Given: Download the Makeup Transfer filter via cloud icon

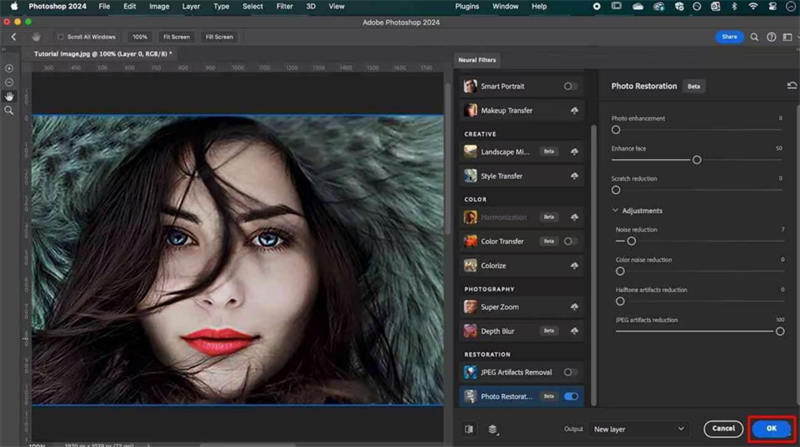Looking at the screenshot, I should (573, 110).
